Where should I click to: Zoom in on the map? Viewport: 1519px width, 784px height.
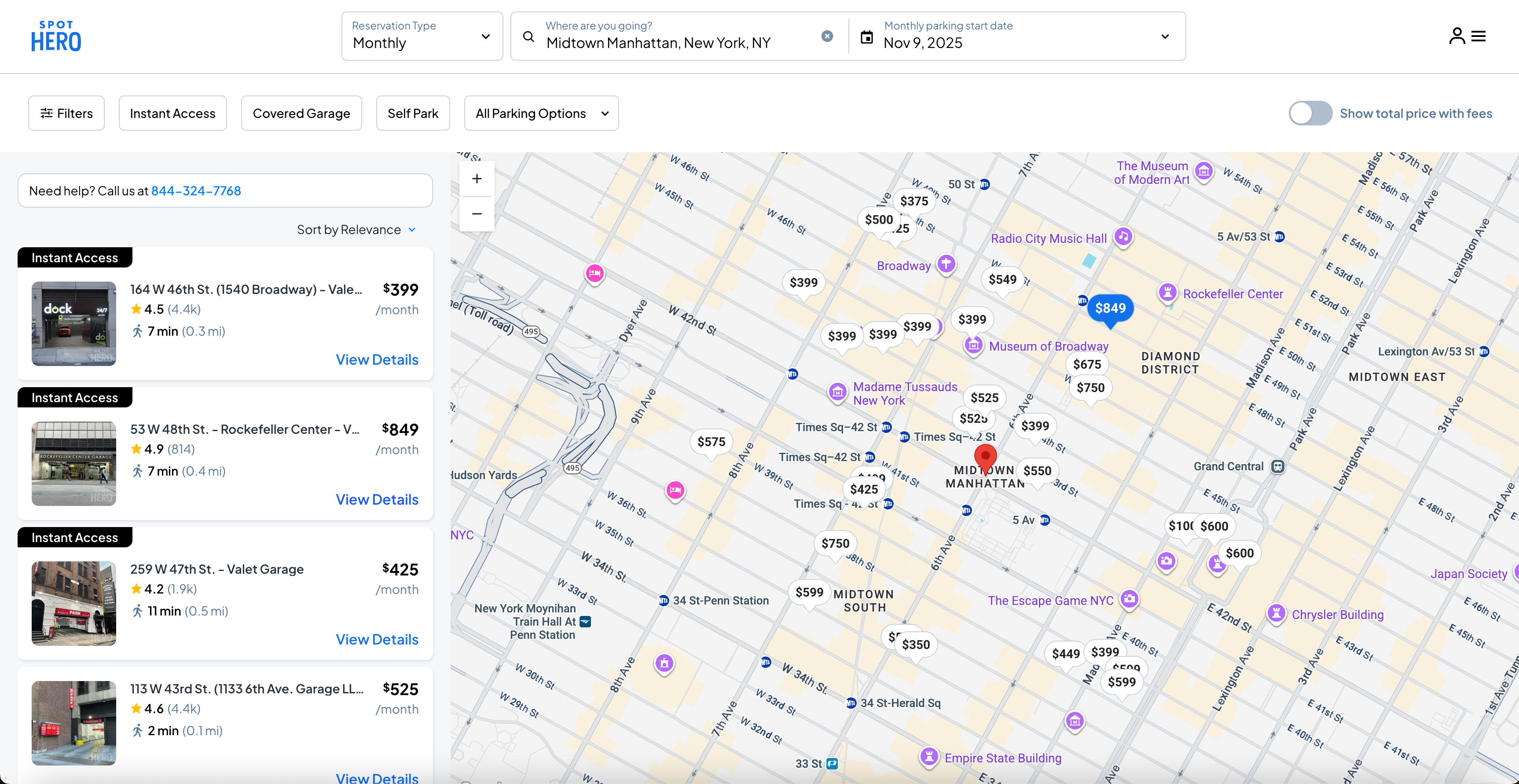(477, 179)
